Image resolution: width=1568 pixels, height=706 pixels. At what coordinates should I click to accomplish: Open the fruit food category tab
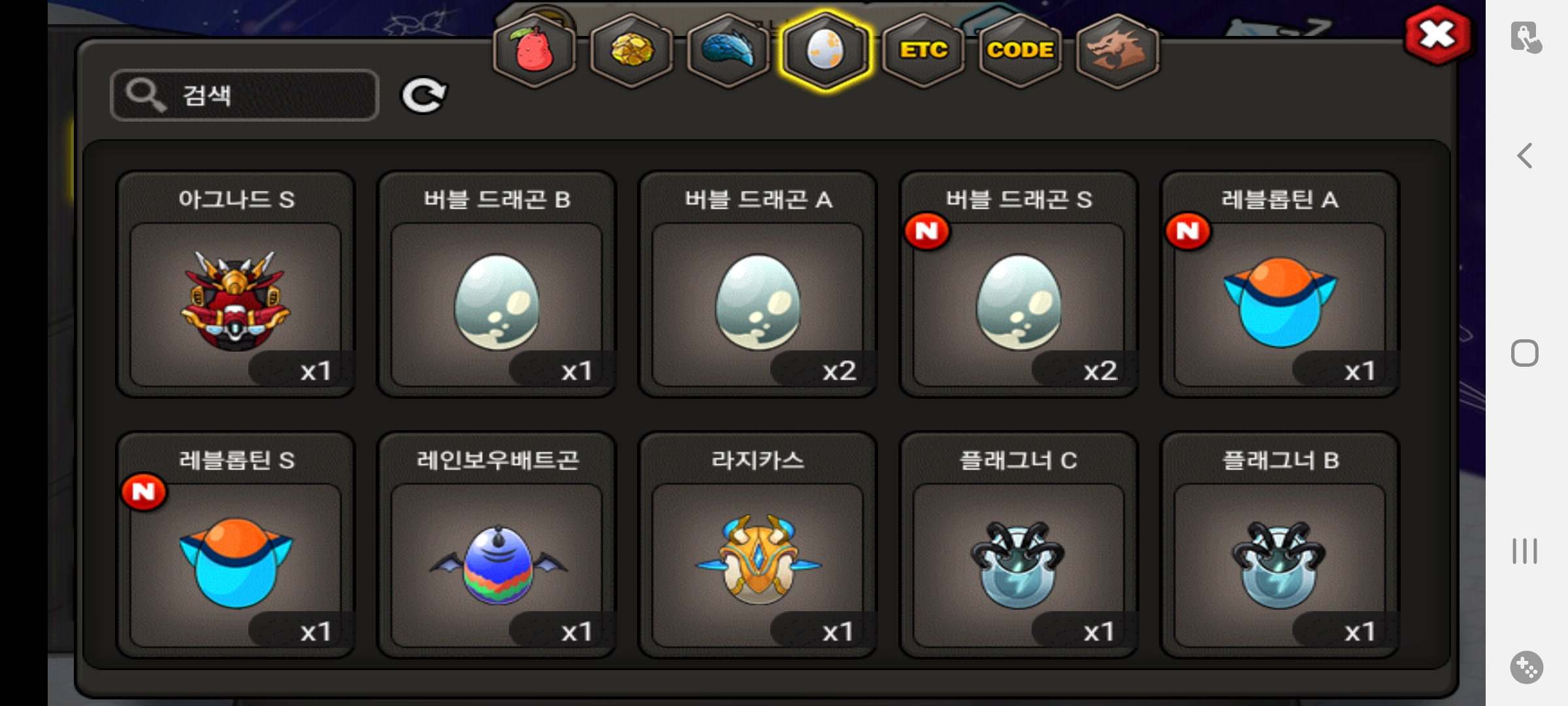(x=534, y=50)
